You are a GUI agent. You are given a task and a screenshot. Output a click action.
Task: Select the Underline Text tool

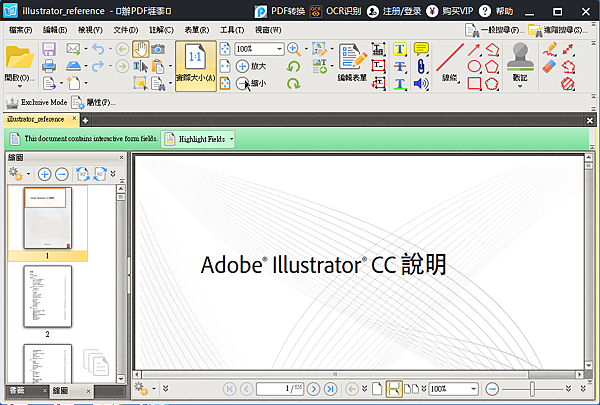coord(399,83)
